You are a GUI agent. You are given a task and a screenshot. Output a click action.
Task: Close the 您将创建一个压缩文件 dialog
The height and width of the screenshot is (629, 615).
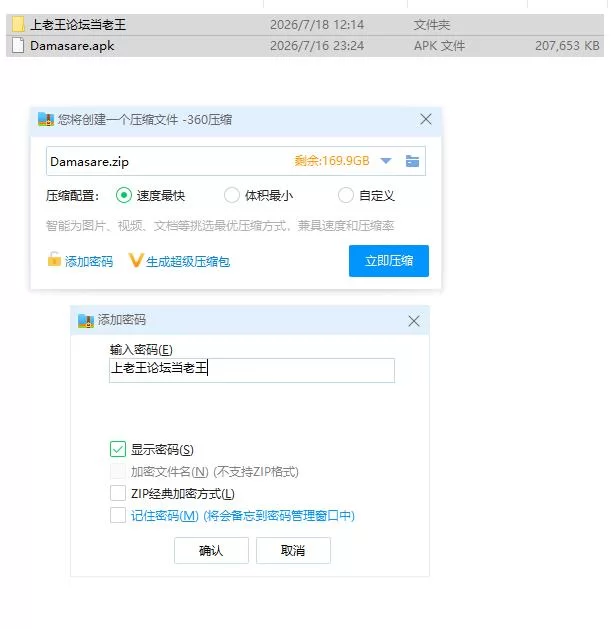click(426, 119)
